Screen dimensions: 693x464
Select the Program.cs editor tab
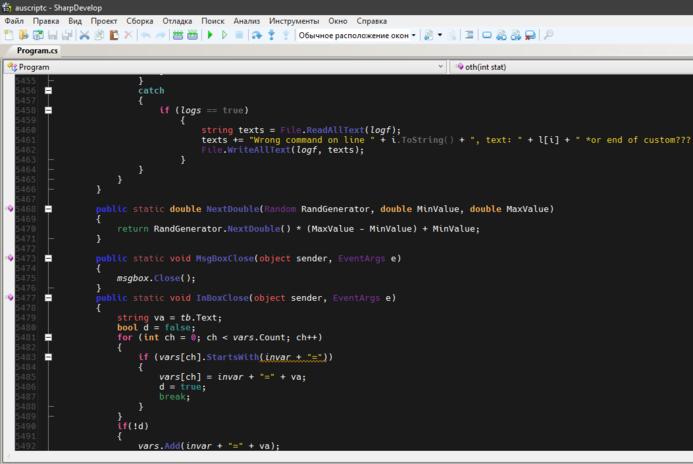point(37,51)
